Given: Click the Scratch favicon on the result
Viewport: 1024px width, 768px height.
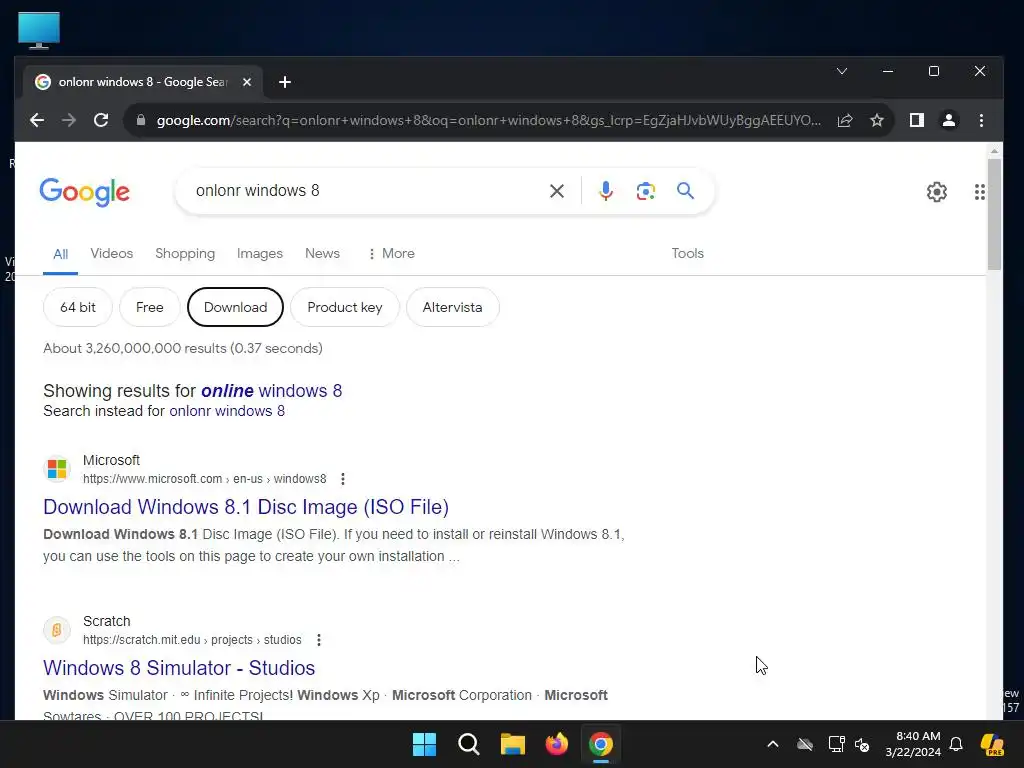Looking at the screenshot, I should point(57,630).
